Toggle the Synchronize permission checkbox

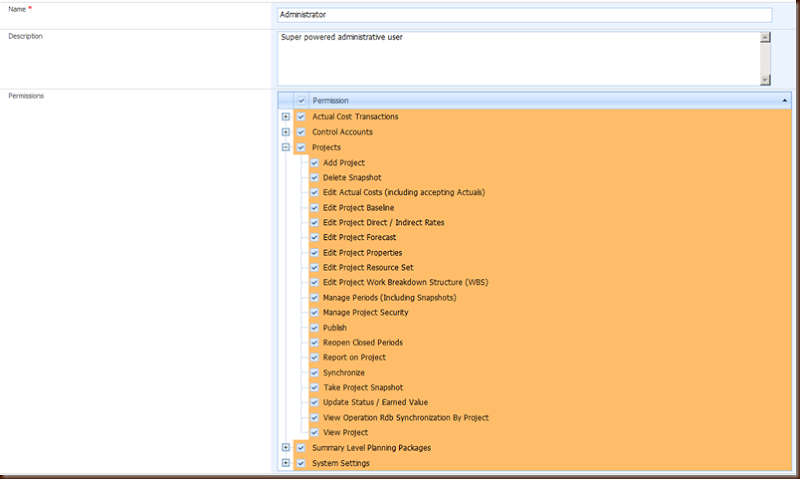pos(314,372)
